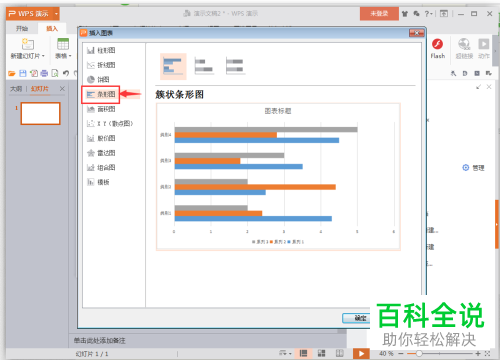Choose 柱形图 column chart in the list
Image resolution: width=500 pixels, height=360 pixels.
(101, 50)
